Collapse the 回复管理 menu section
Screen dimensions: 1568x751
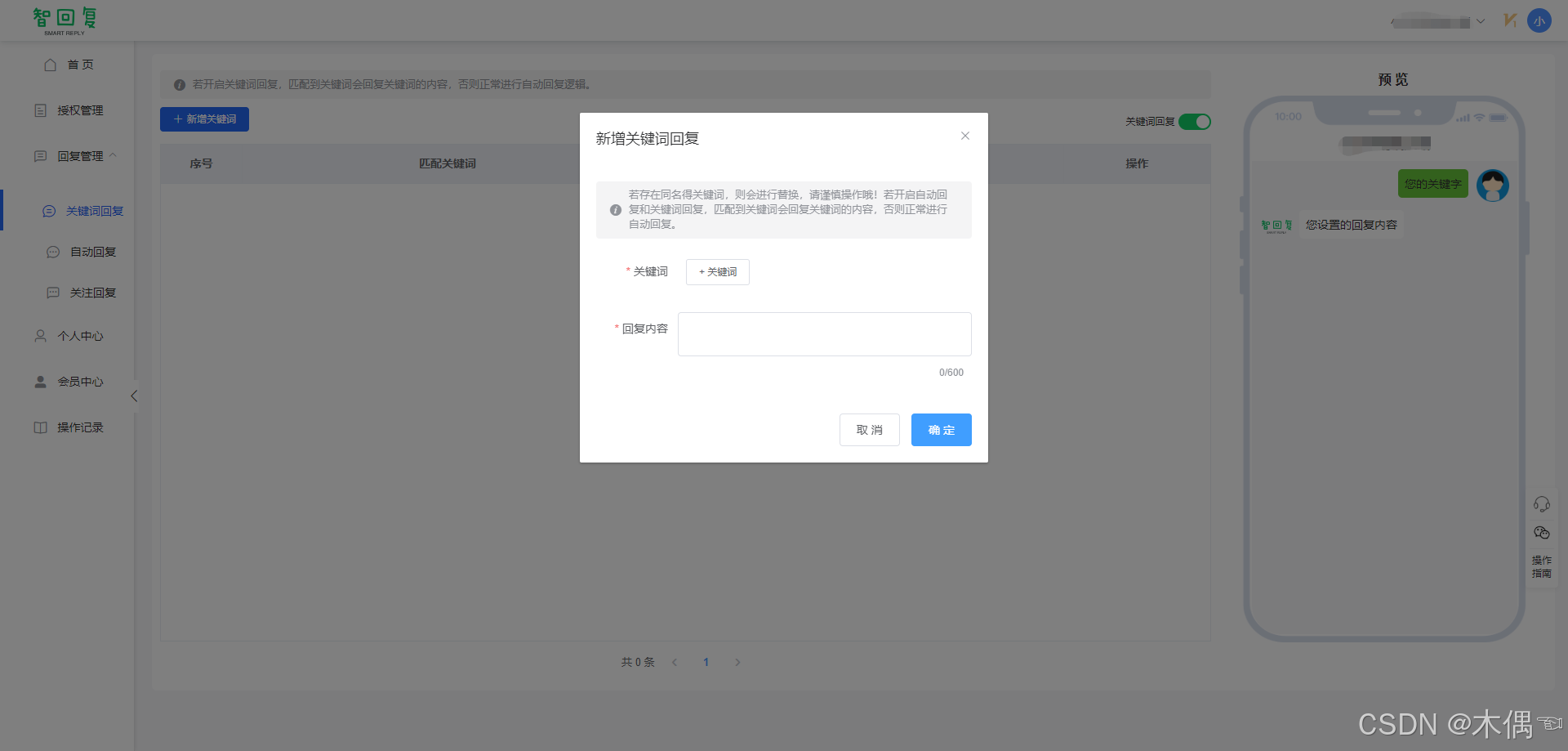pyautogui.click(x=112, y=155)
